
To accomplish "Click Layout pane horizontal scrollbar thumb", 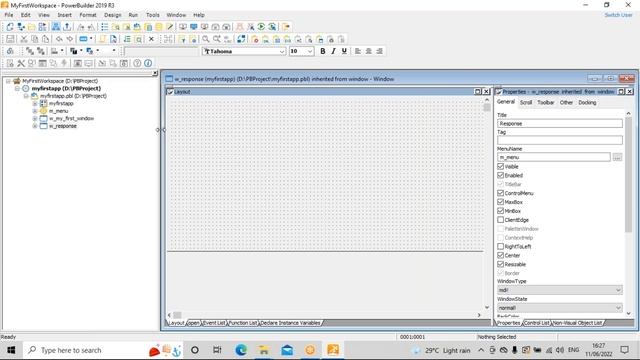I will [x=177, y=315].
